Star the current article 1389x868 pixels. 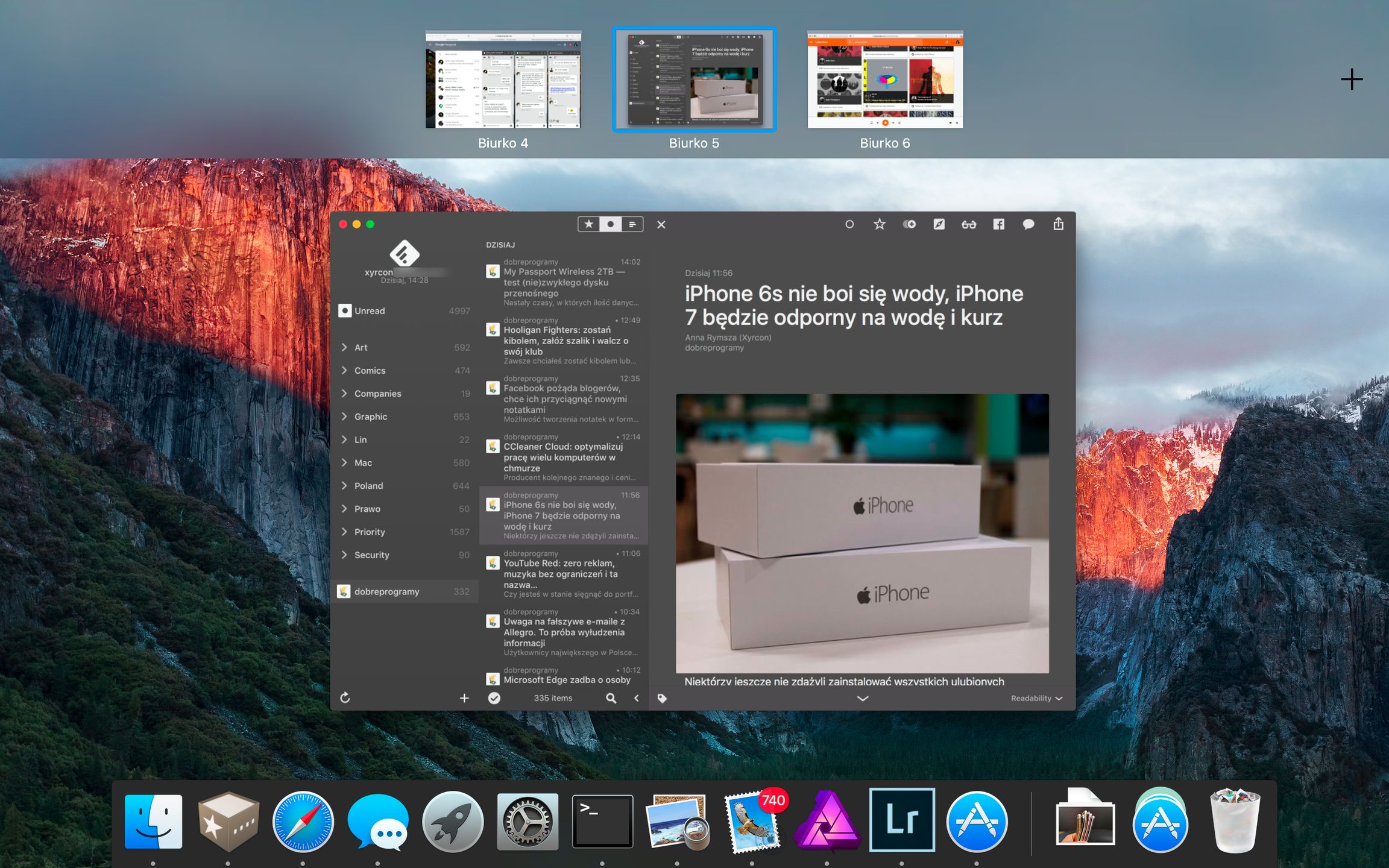tap(879, 224)
